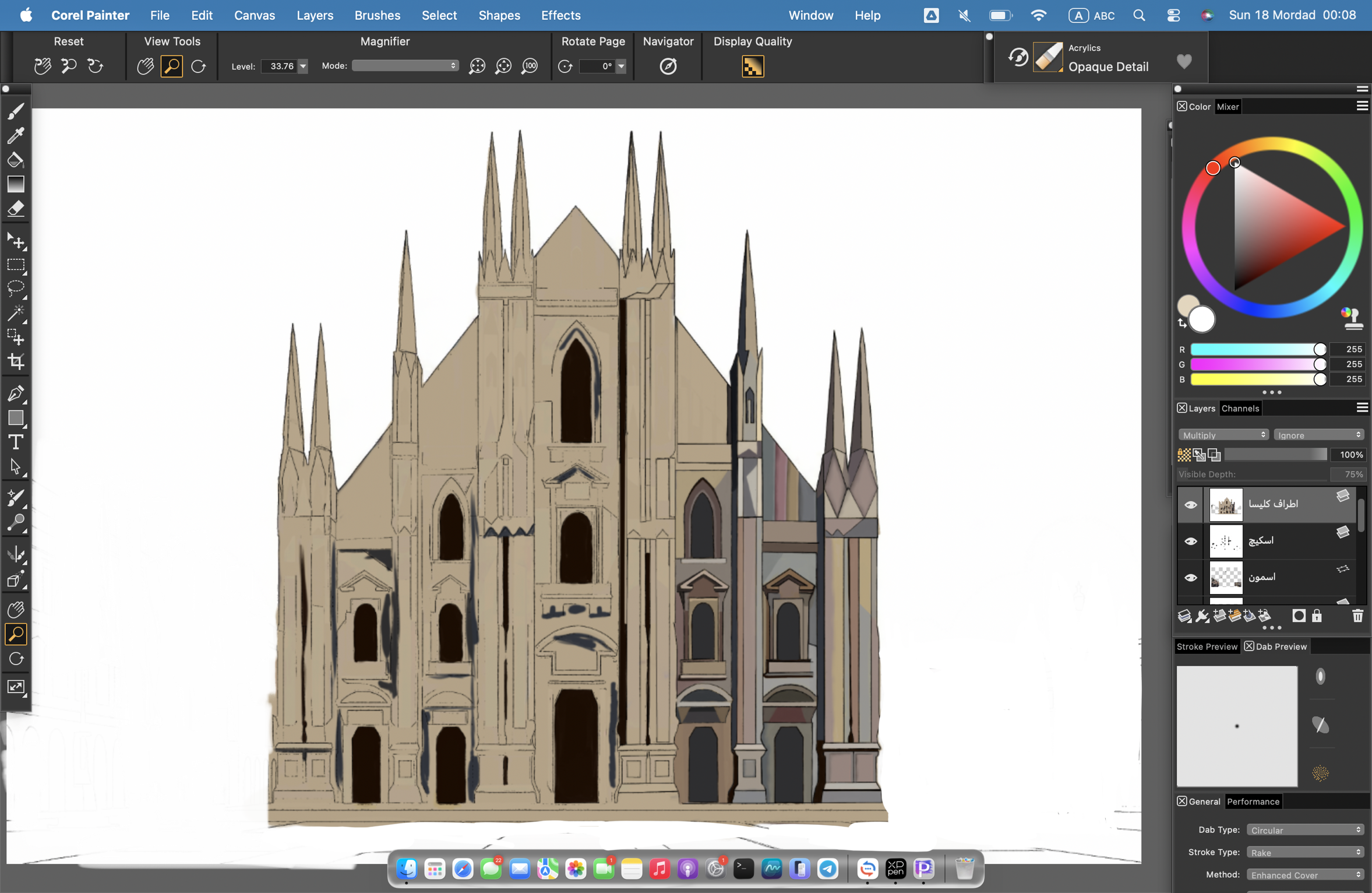Select the Crop tool
This screenshot has height=893, width=1372.
[16, 362]
